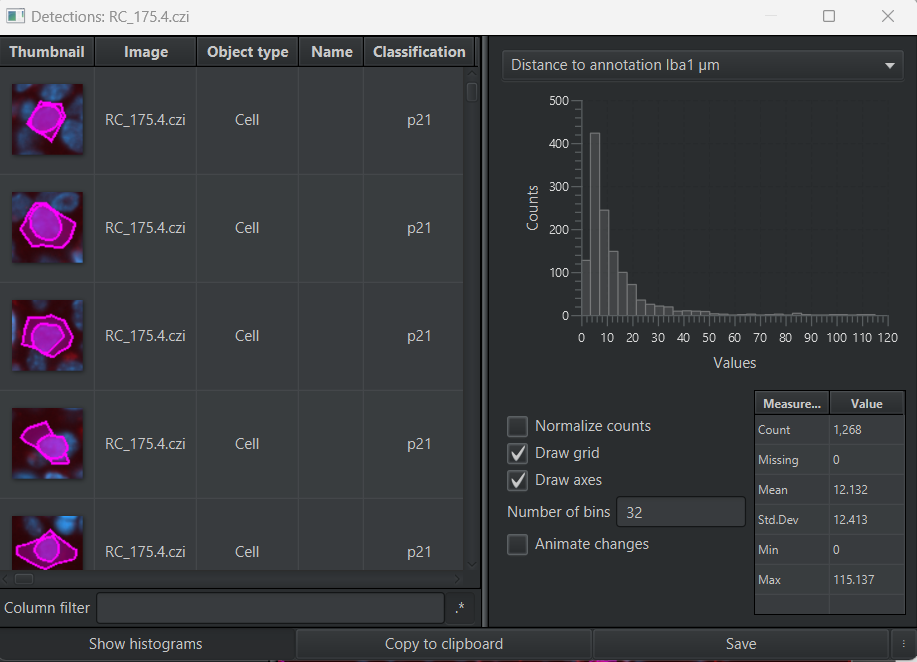Uncheck Draw axes
Screen dimensions: 917x662
(x=517, y=480)
